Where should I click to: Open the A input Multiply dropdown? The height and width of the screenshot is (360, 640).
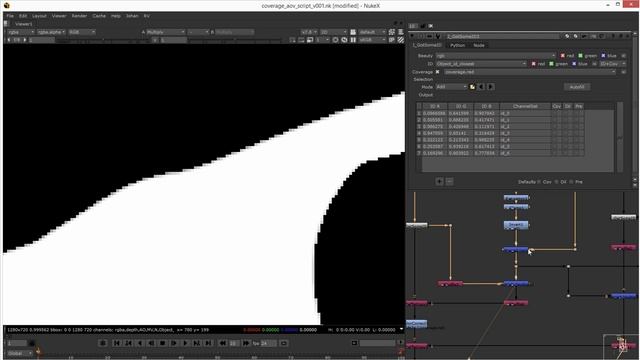(x=165, y=32)
